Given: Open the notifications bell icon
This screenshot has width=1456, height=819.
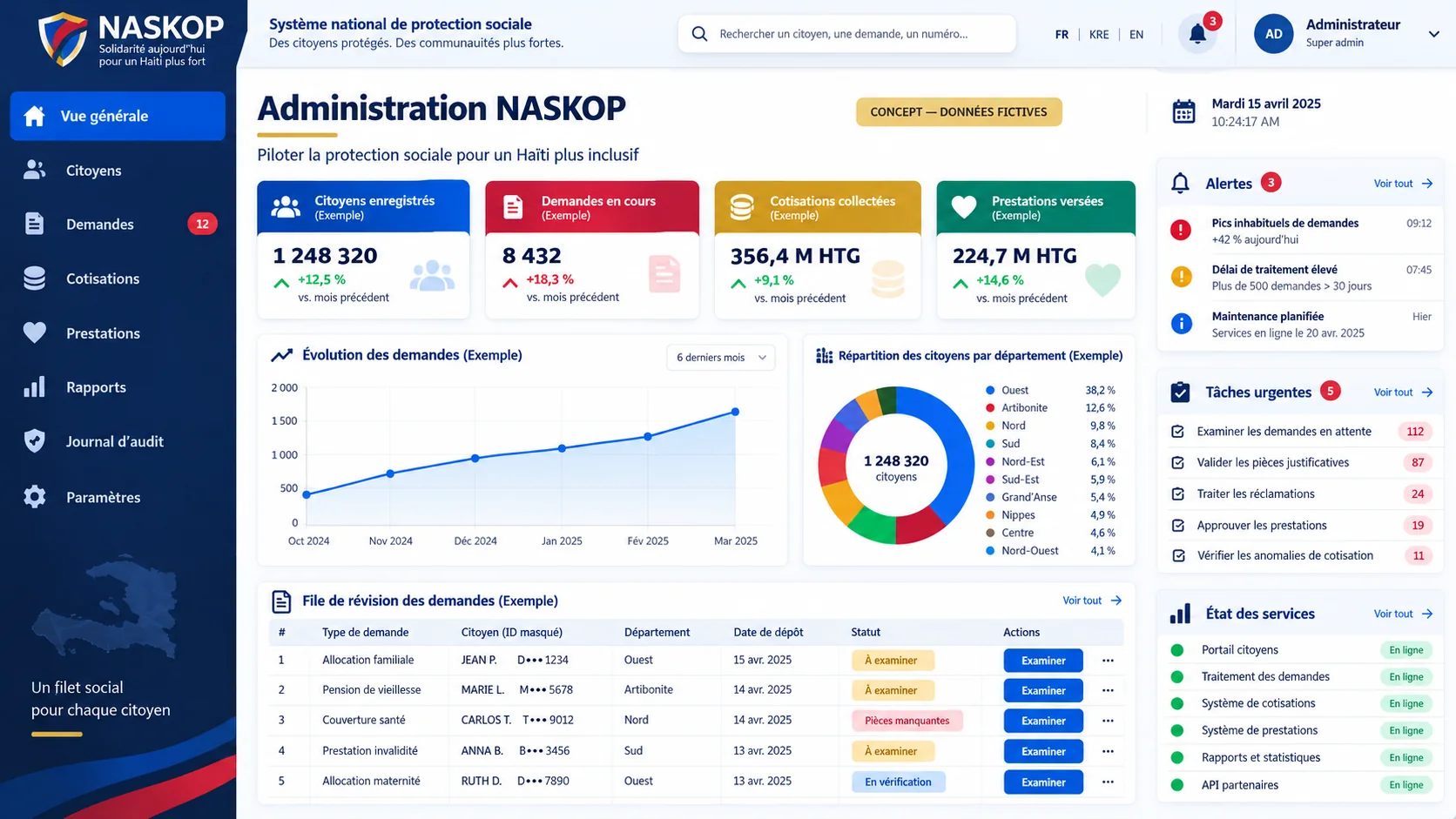Looking at the screenshot, I should tap(1197, 35).
